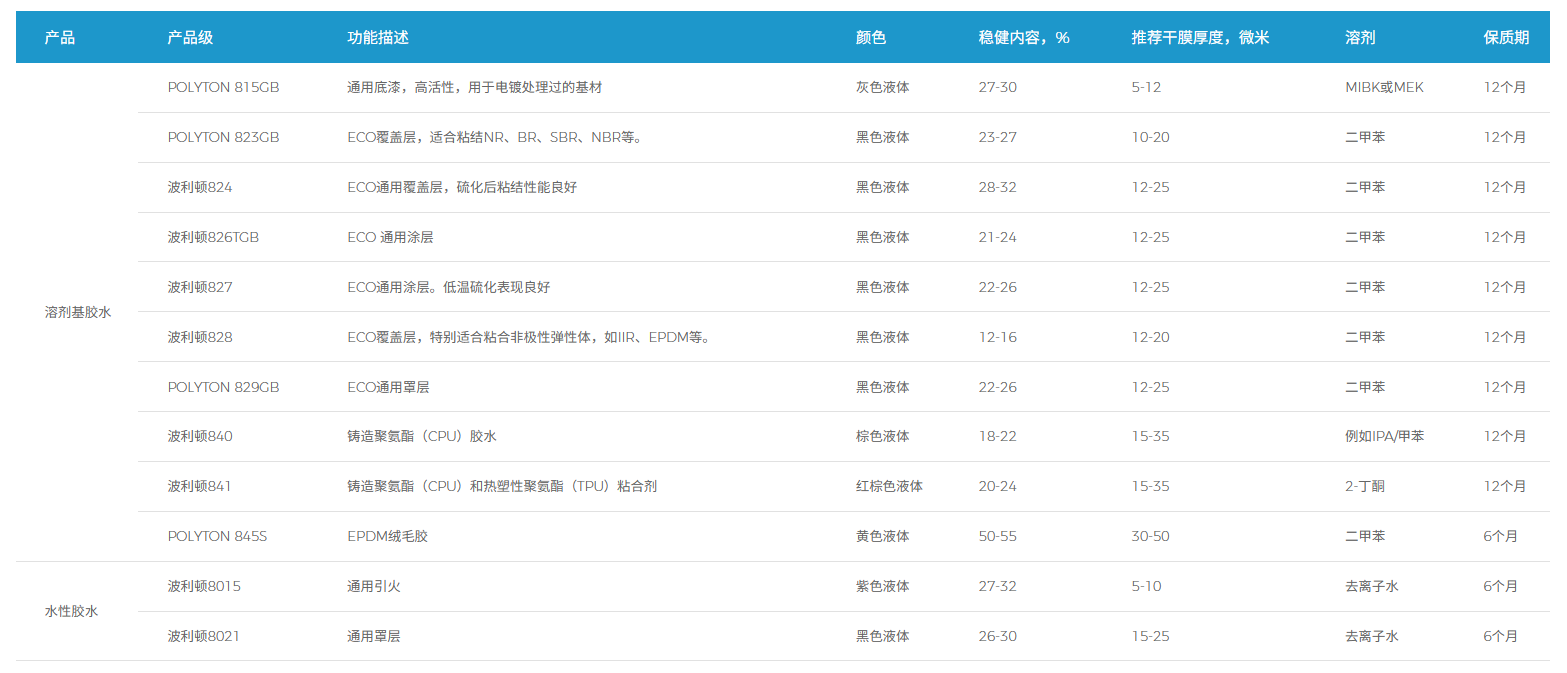Screen dimensions: 1567x673
Task: Select the 波利顿841 product name
Action: (x=200, y=487)
